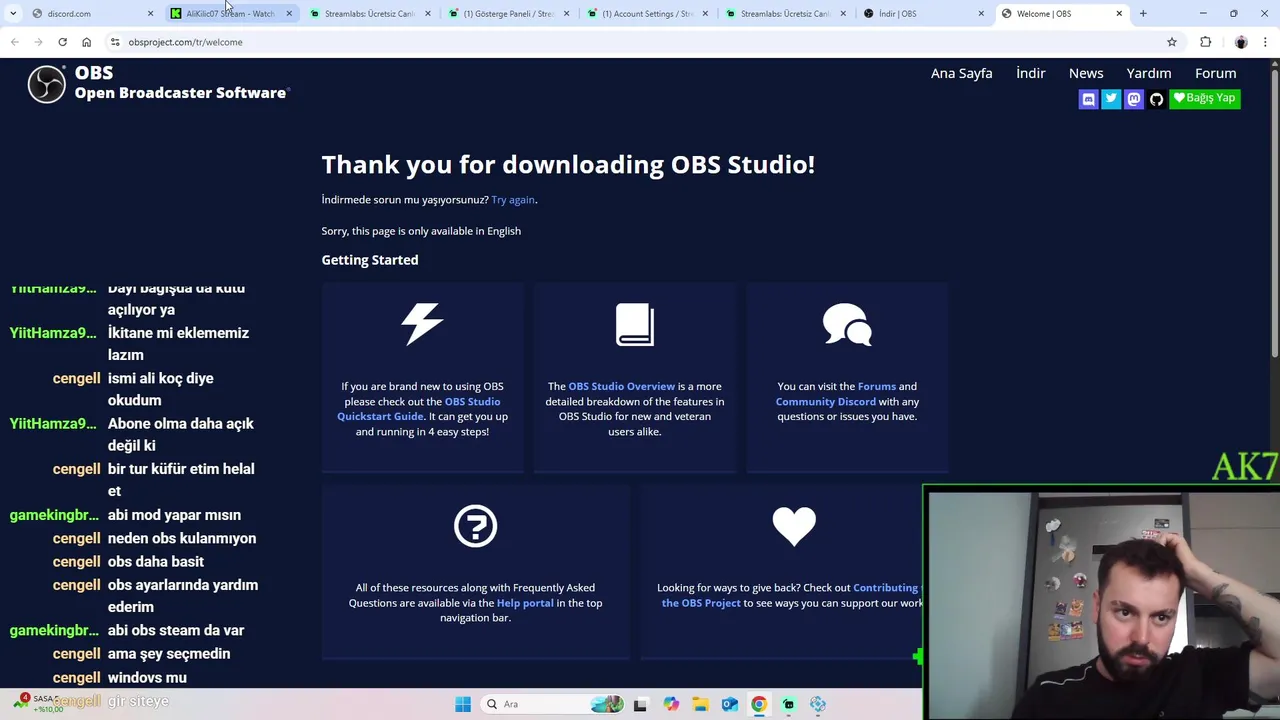Open İndir menu item
This screenshot has width=1280, height=720.
click(1030, 73)
